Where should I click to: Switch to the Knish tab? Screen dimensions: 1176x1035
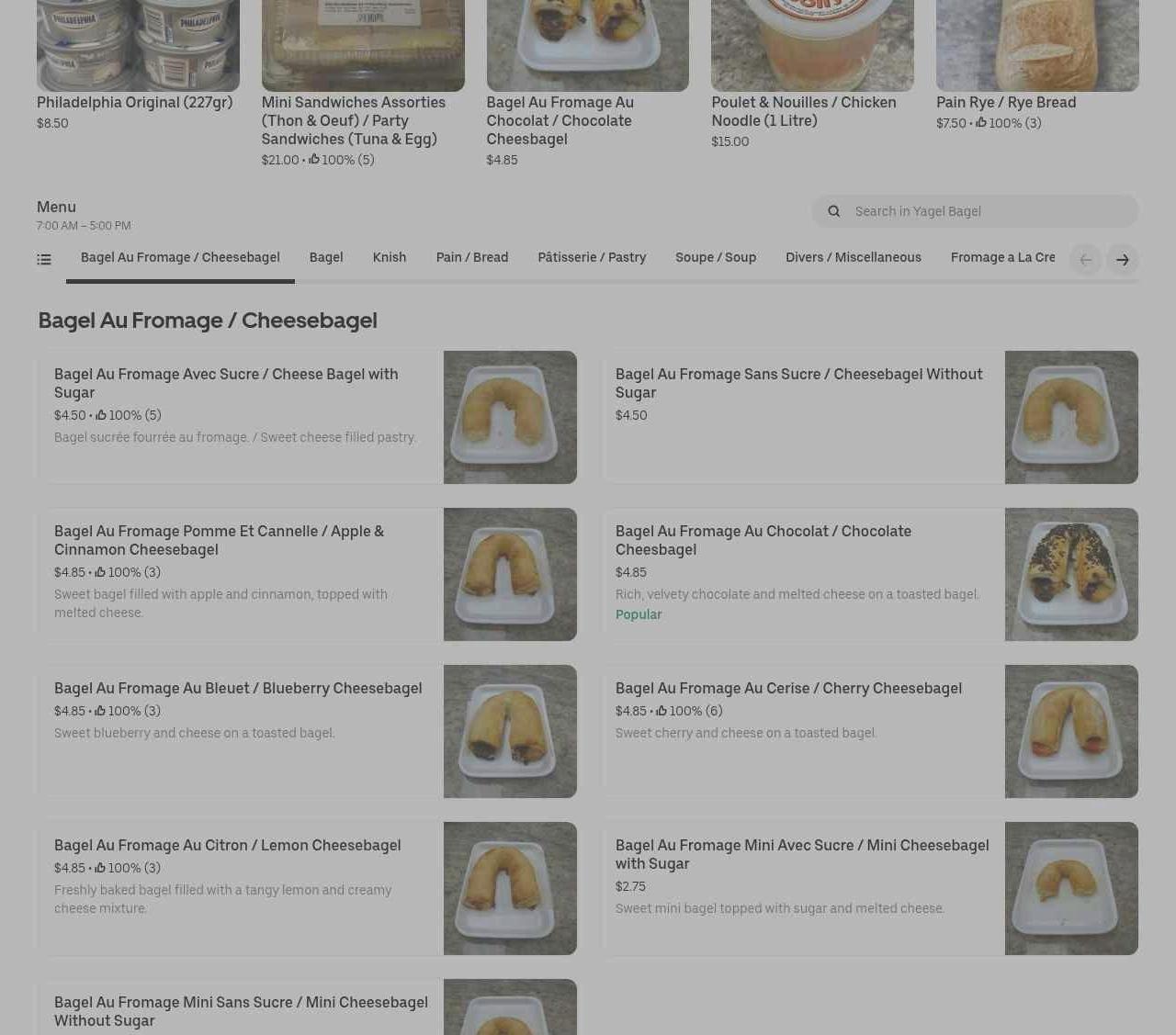tap(389, 257)
